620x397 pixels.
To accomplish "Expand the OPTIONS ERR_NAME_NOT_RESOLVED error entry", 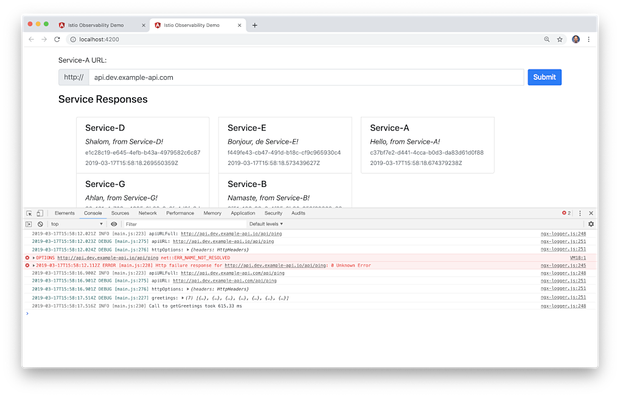I will (34, 258).
